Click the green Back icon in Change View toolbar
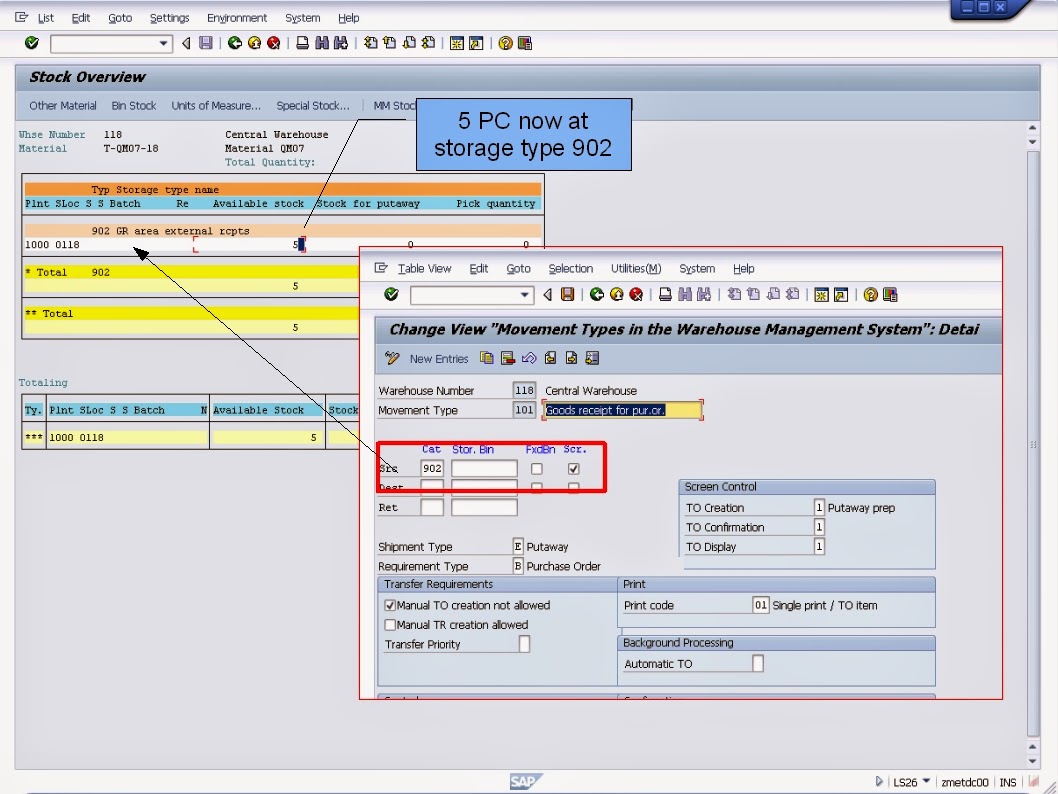Screen dimensions: 1058x794 click(596, 294)
